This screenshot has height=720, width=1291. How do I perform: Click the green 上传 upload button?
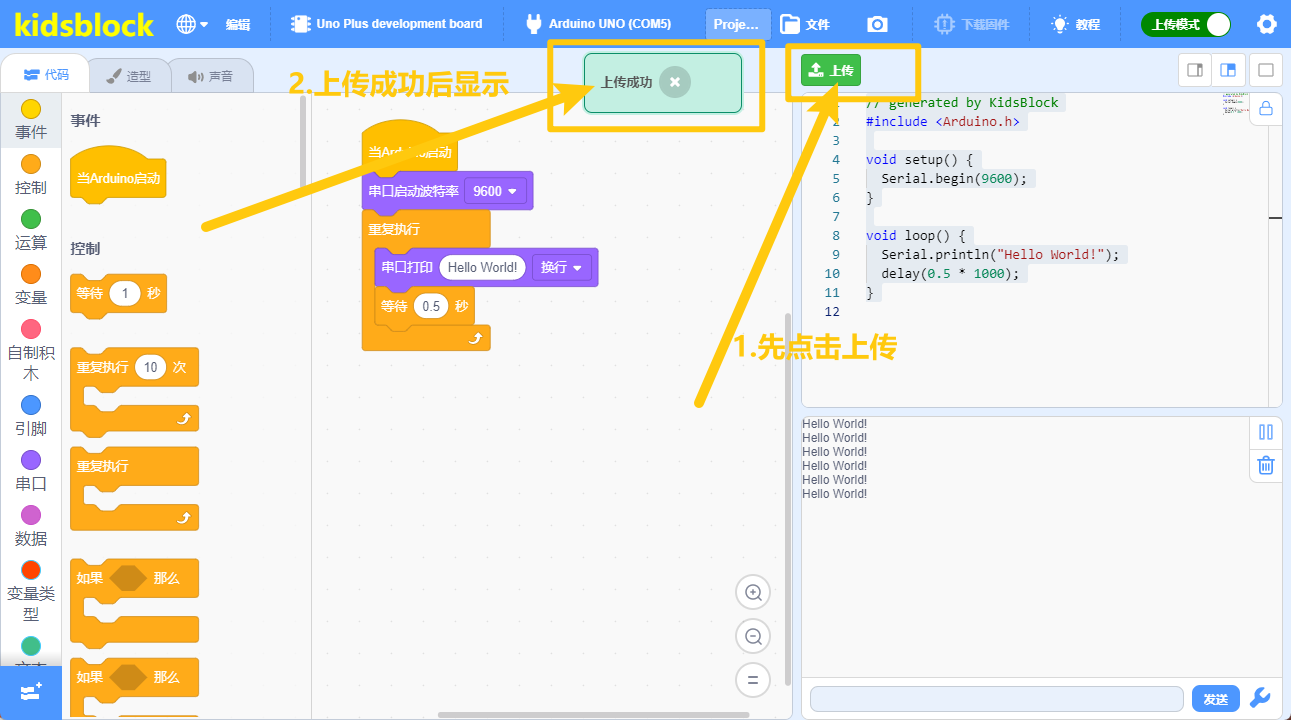point(831,70)
